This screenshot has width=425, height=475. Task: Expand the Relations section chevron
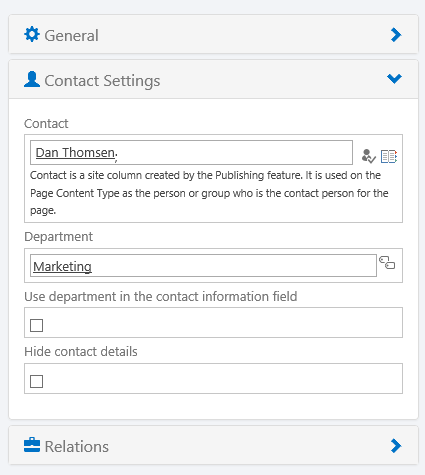coord(396,446)
